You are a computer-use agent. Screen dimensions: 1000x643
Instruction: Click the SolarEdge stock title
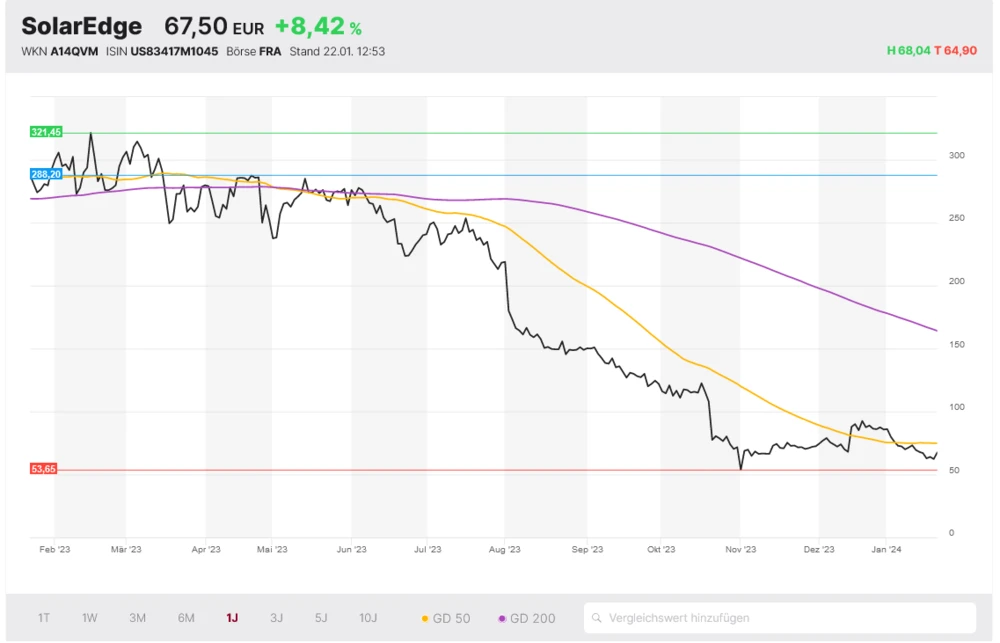click(82, 26)
